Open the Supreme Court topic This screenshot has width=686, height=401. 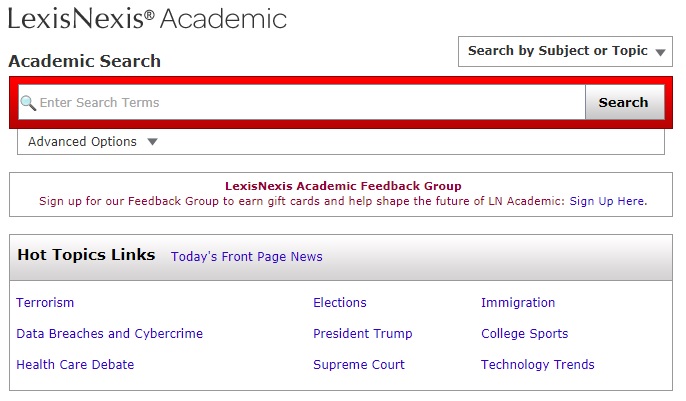click(359, 365)
